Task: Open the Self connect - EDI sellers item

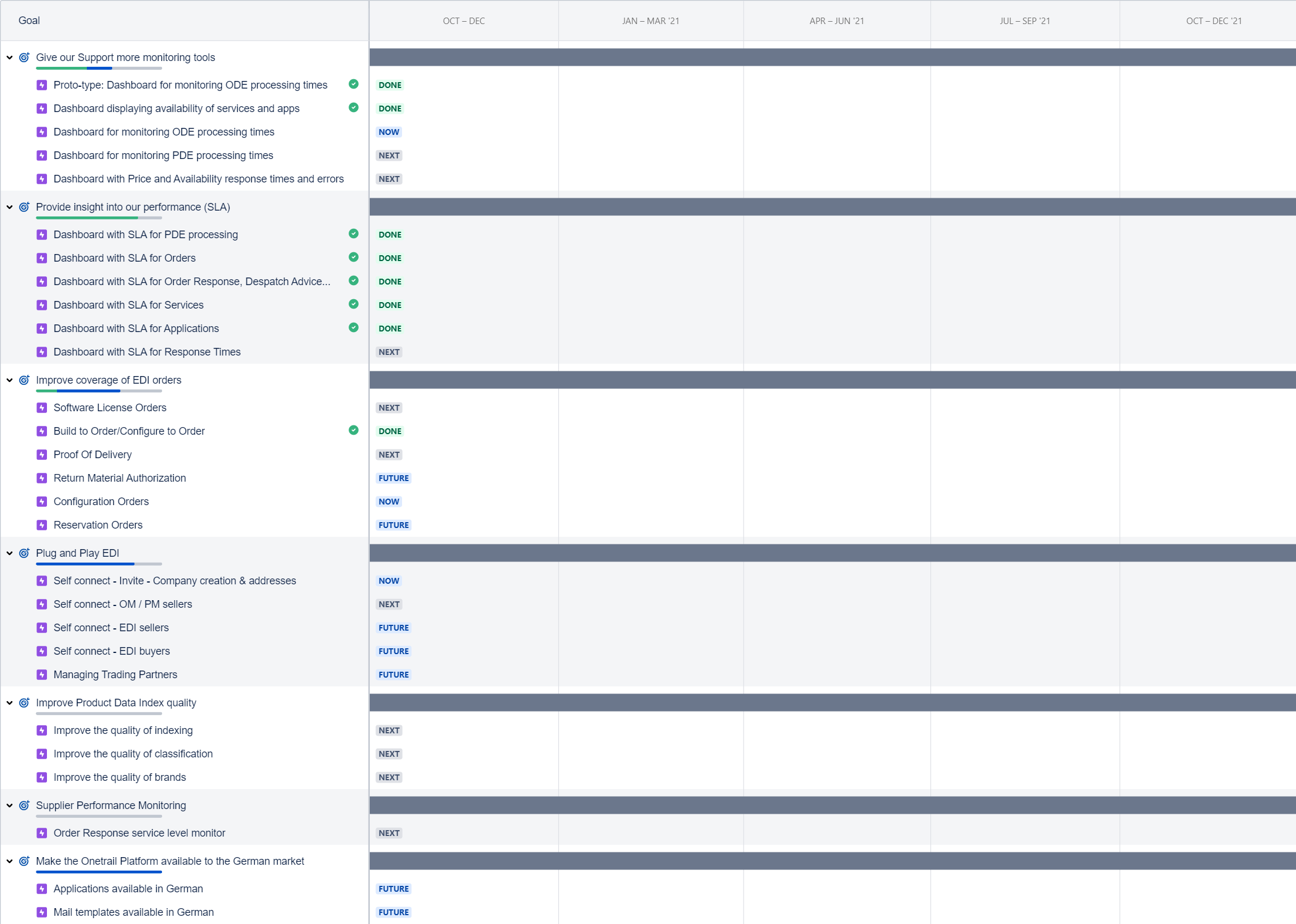Action: pyautogui.click(x=111, y=628)
